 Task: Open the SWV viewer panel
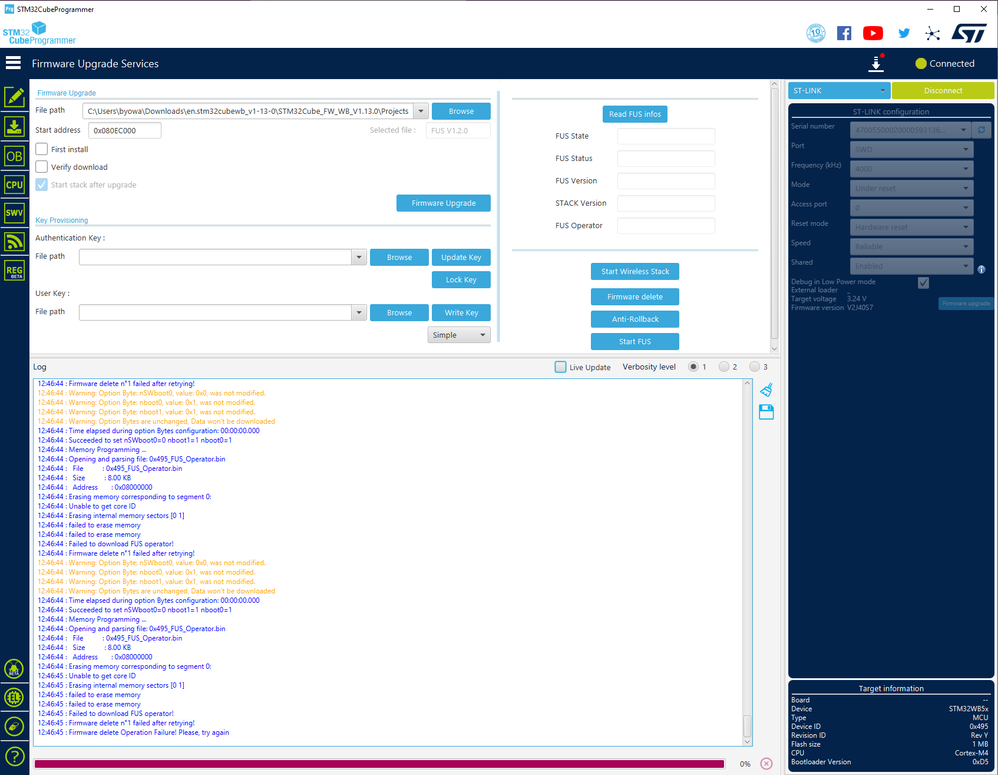pos(14,213)
